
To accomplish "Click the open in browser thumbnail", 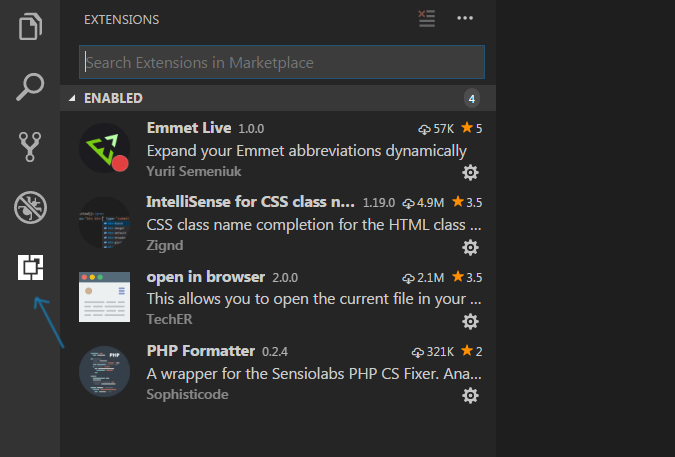I will click(105, 296).
